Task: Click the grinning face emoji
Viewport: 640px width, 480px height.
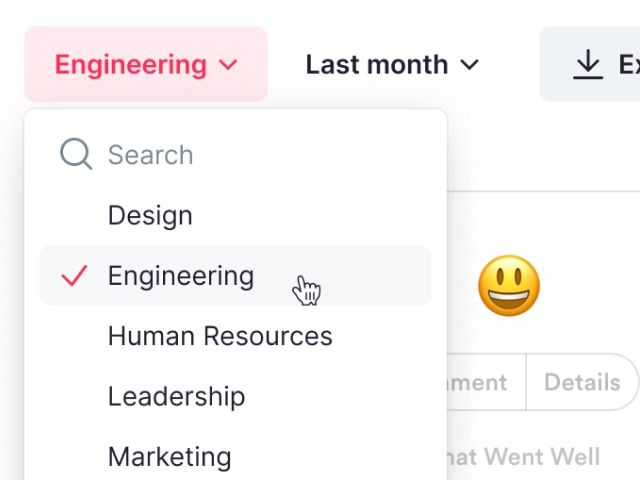Action: coord(509,286)
